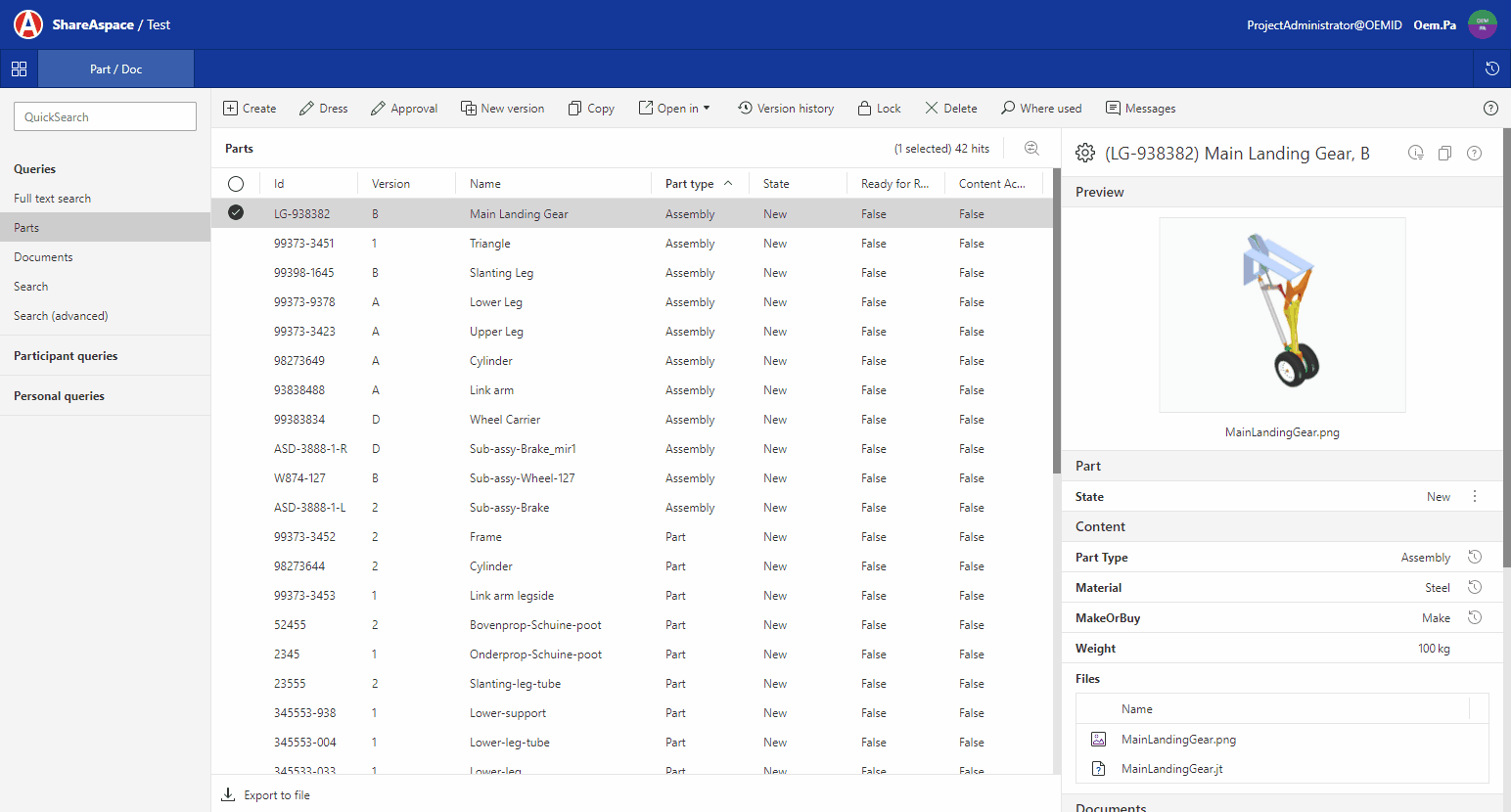Click the refresh icon in the top right bar
Image resolution: width=1511 pixels, height=812 pixels.
click(x=1490, y=69)
